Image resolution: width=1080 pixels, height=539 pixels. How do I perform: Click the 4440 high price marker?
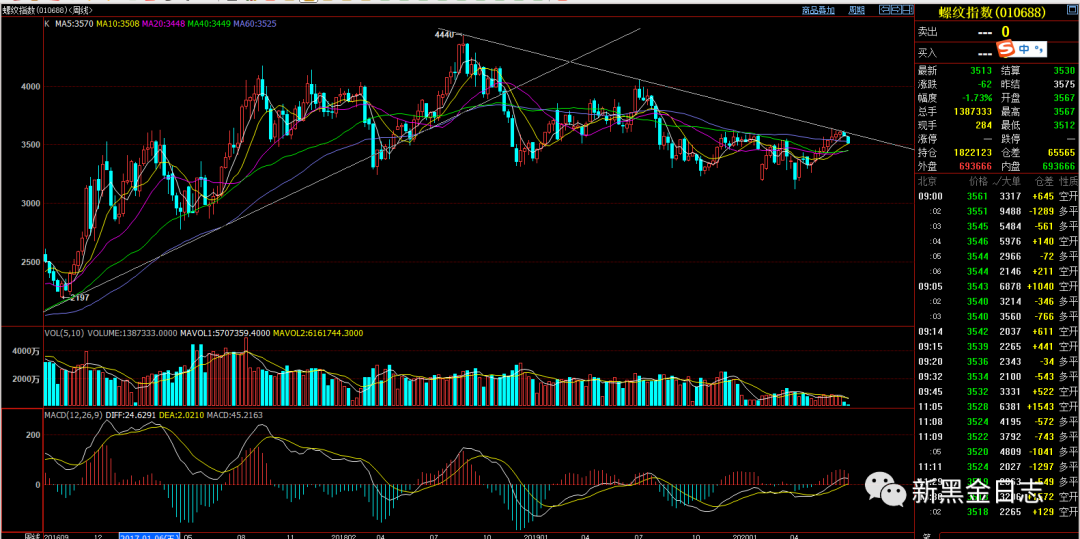445,34
